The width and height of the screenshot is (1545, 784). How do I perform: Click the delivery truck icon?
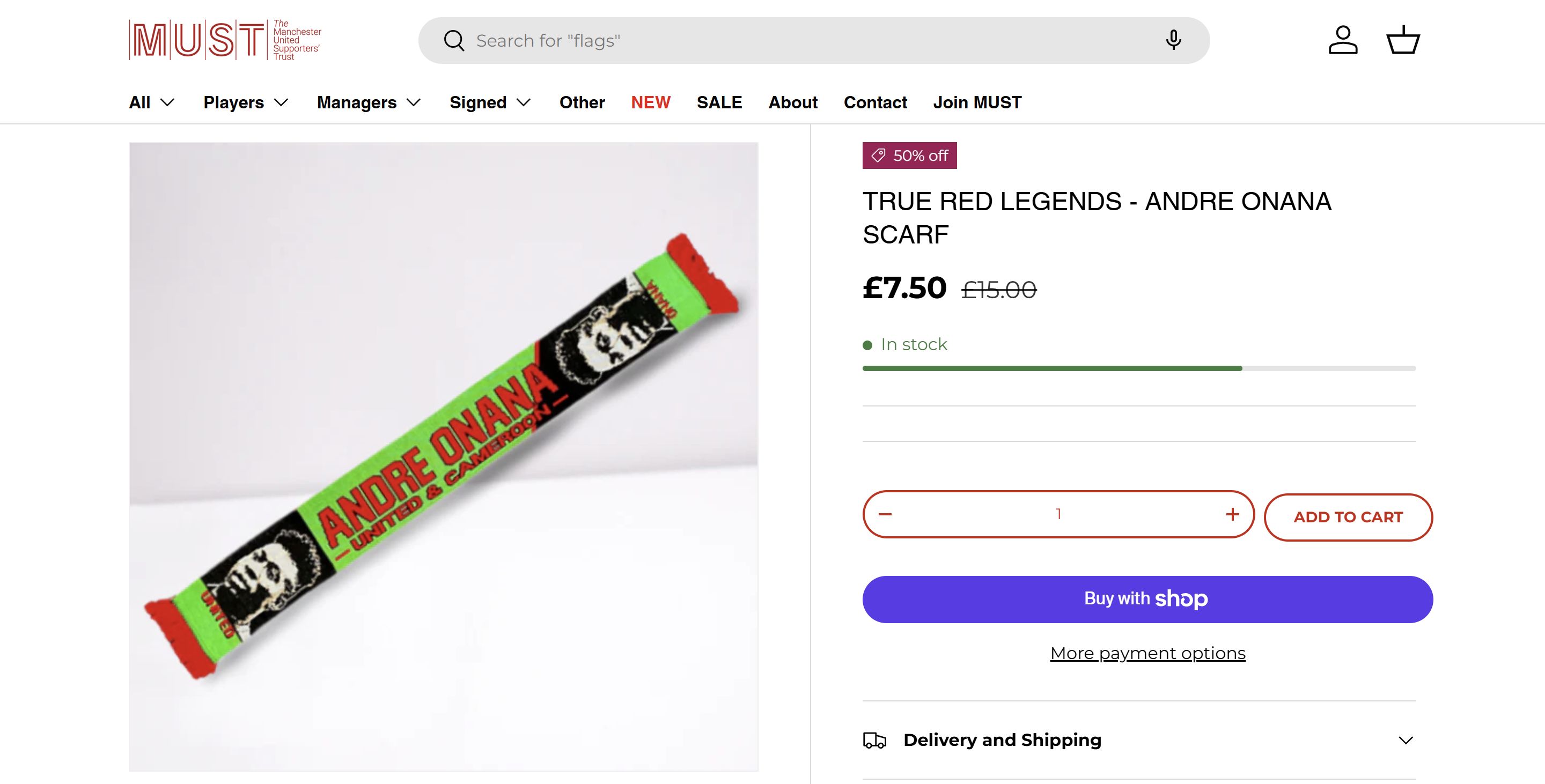874,740
